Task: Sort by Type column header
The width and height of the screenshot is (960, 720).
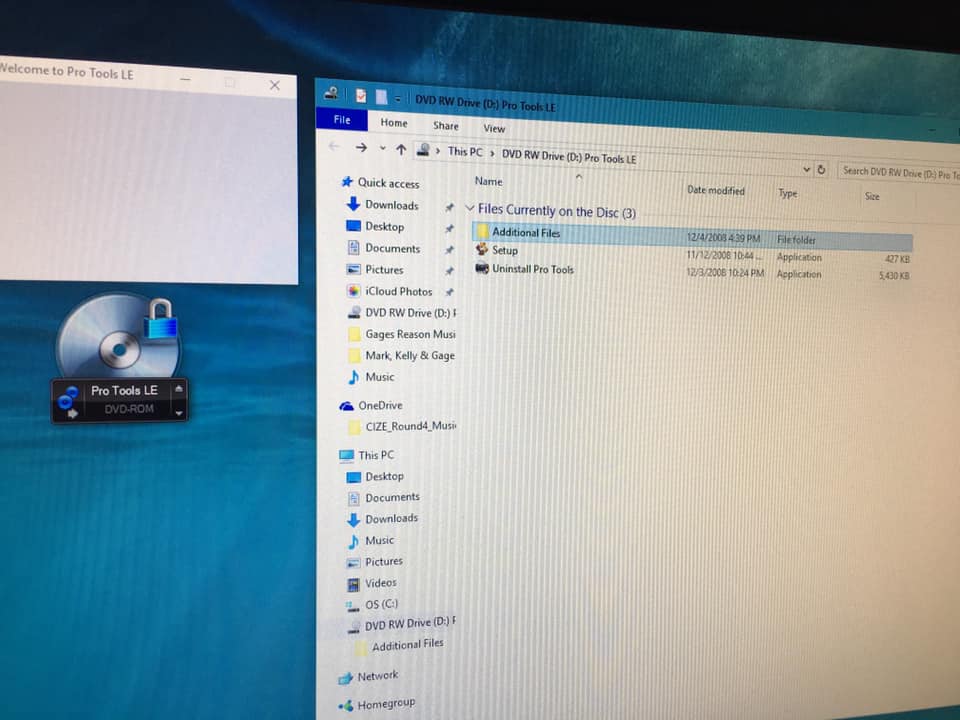Action: [x=787, y=193]
